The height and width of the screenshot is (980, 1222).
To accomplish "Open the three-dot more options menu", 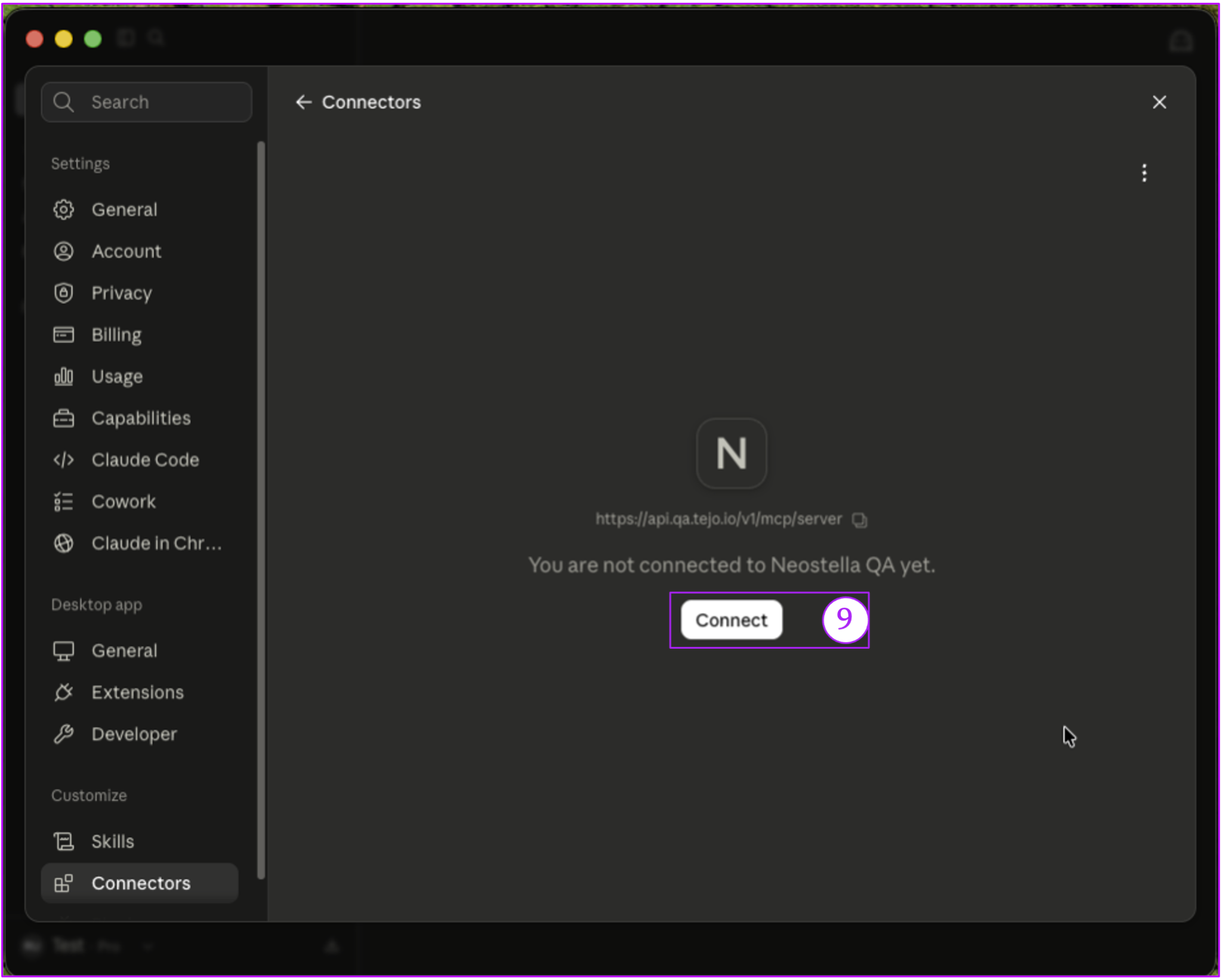I will [1144, 173].
